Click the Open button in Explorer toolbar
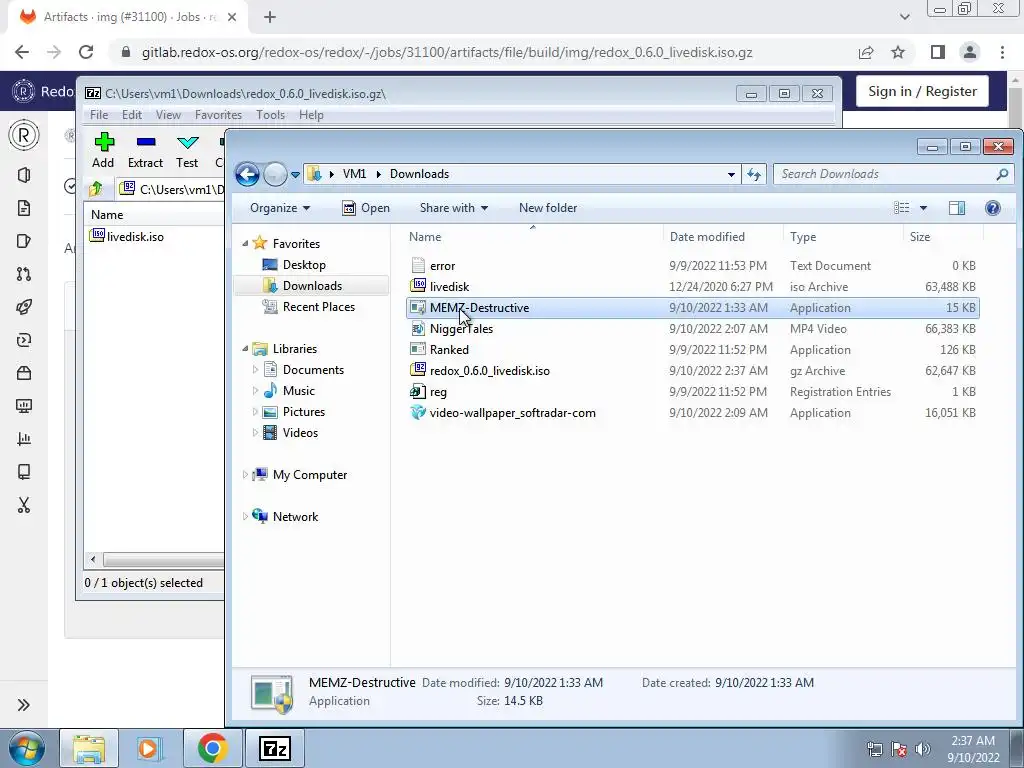Screen dimensions: 1024x768 tap(366, 208)
